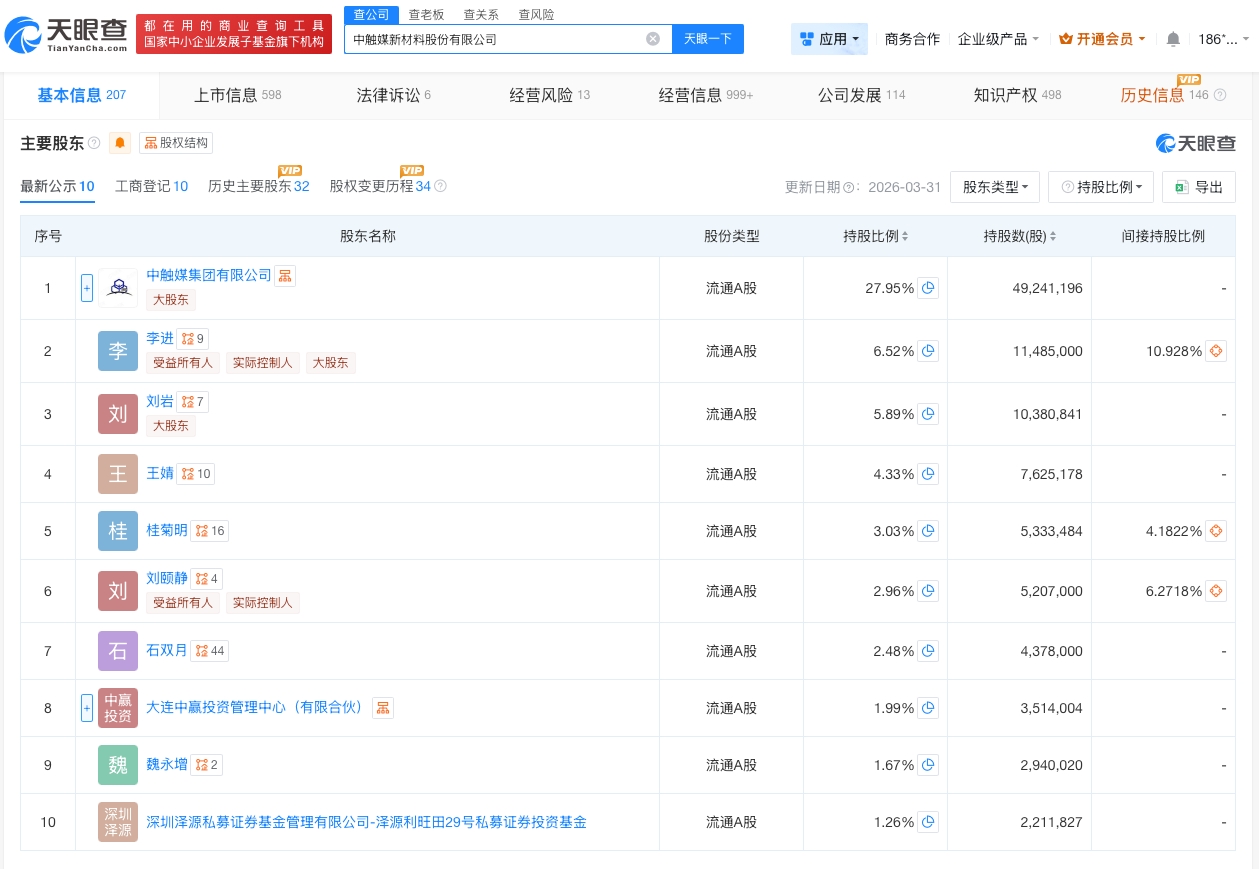Open pie chart icon next to 2.48%

(928, 651)
